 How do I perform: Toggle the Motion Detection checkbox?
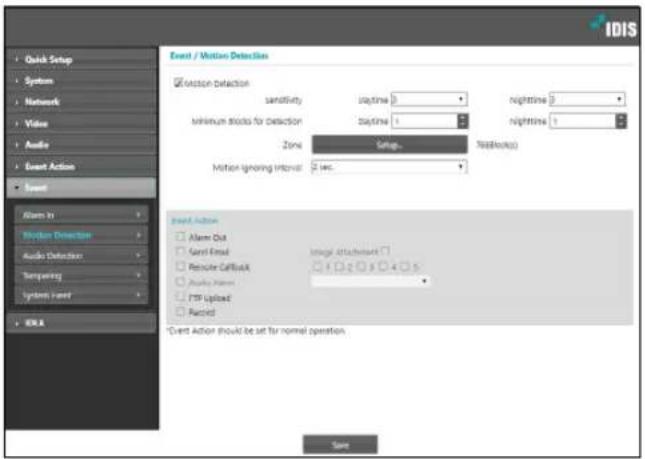point(178,83)
